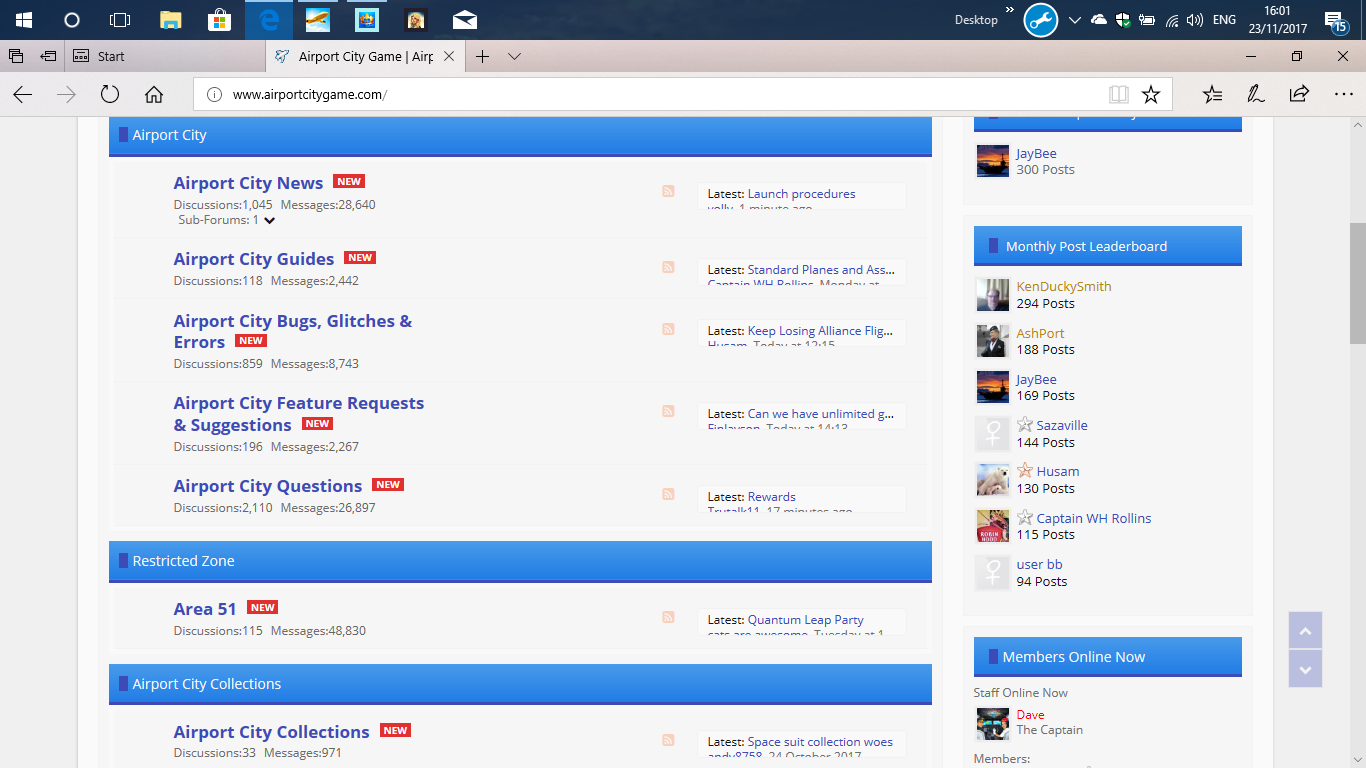Open the latest thread Launch procedures

[x=802, y=194]
